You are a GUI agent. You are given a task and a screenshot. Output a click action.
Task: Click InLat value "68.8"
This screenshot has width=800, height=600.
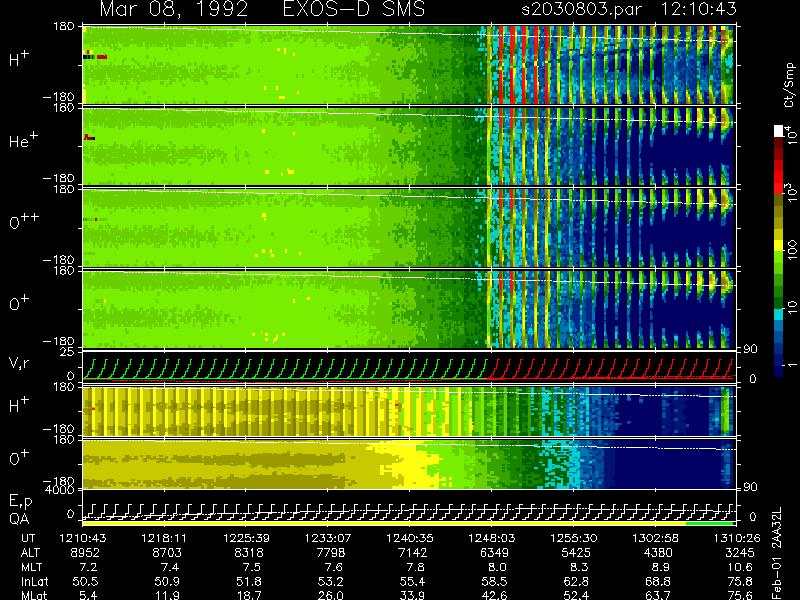pyautogui.click(x=657, y=581)
